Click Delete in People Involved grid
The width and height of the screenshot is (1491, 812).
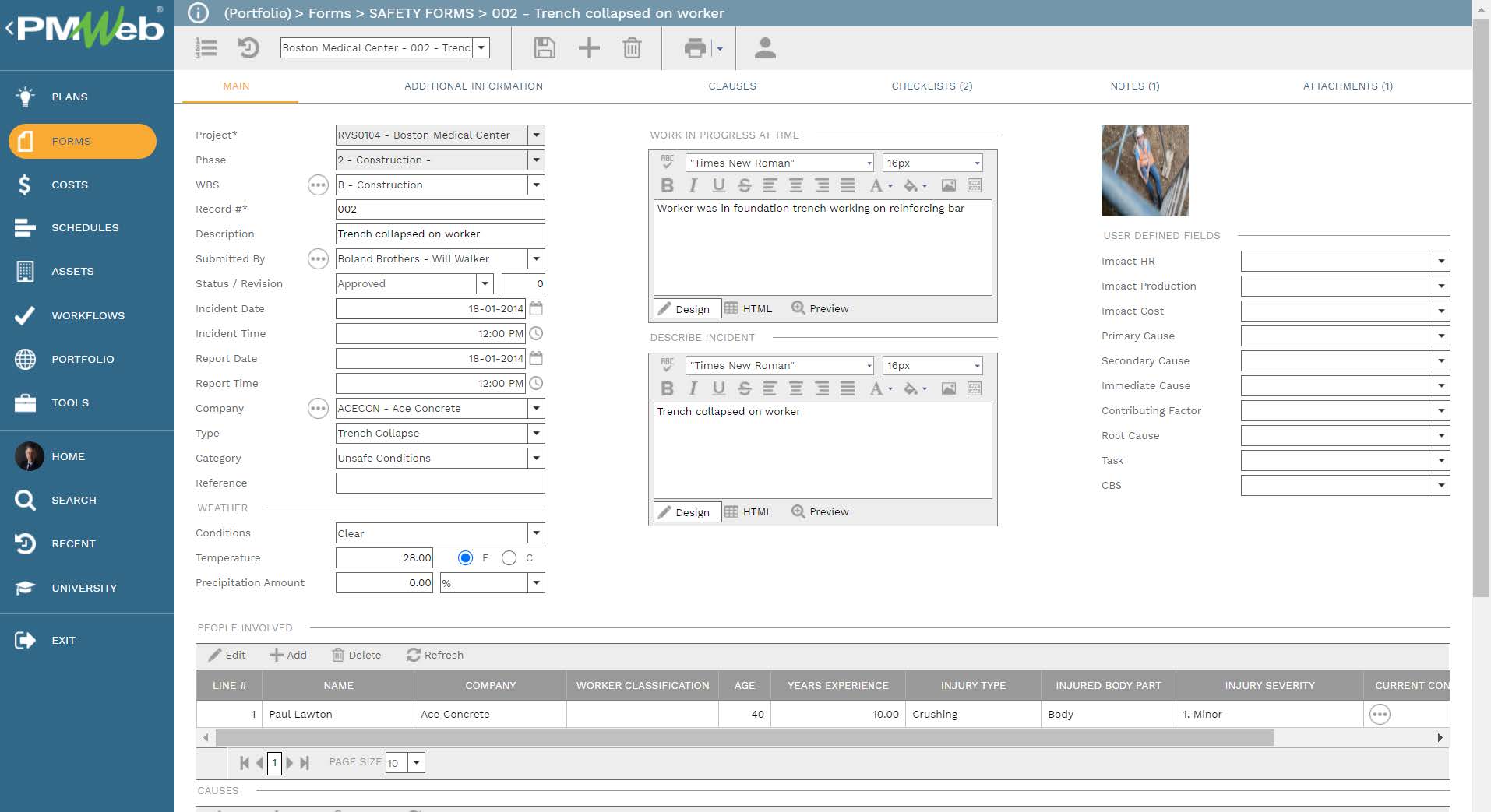click(356, 655)
